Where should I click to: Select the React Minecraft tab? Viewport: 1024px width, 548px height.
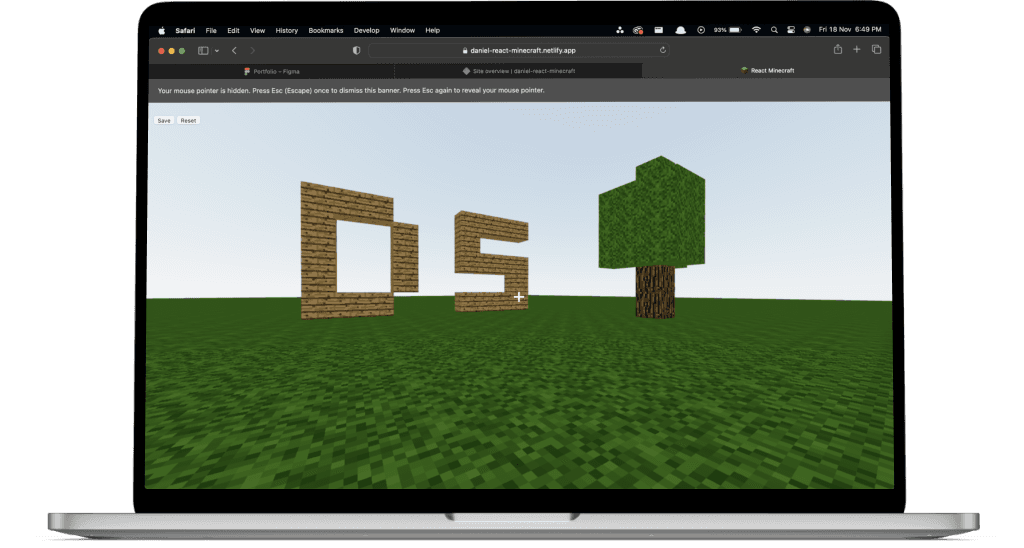click(766, 71)
